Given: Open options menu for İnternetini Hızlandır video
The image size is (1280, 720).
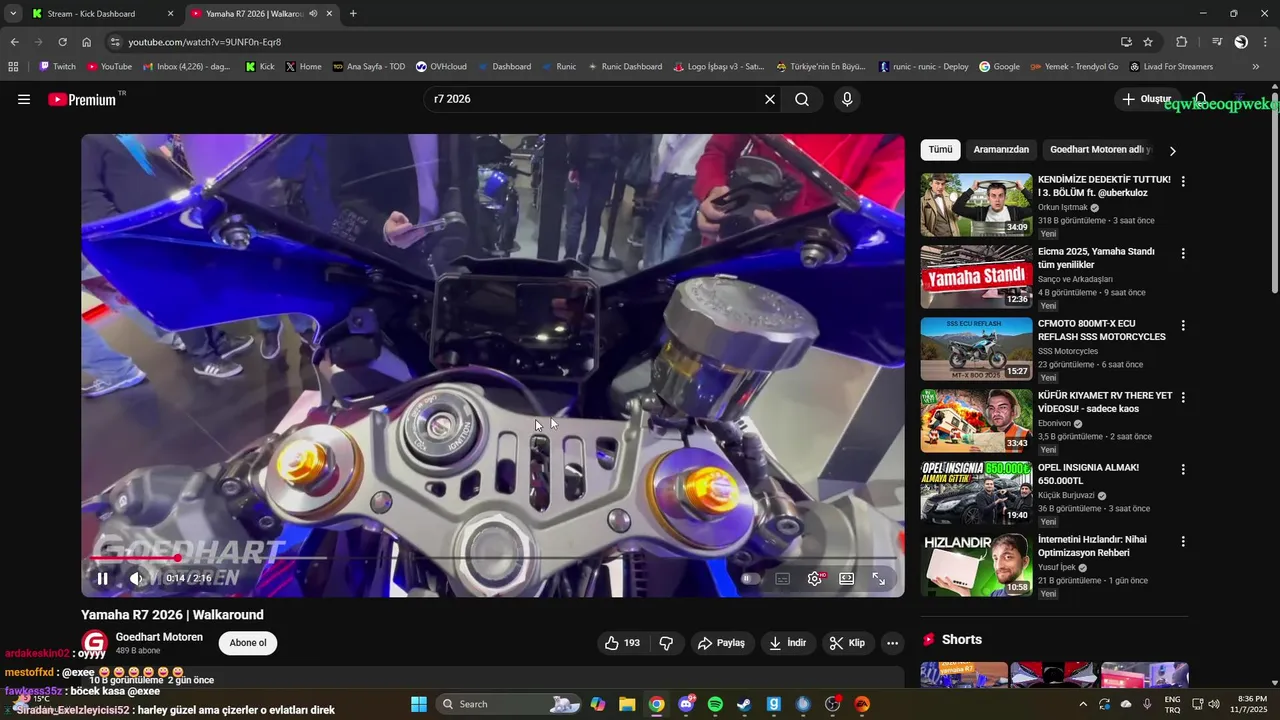Looking at the screenshot, I should pos(1183,541).
